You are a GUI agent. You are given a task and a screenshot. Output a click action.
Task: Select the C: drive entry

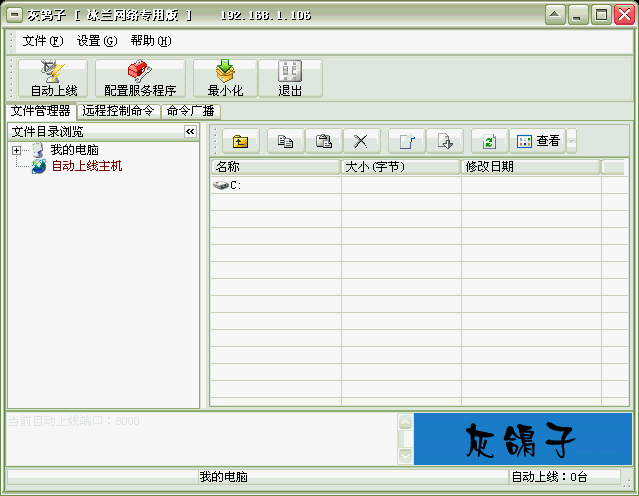point(236,185)
